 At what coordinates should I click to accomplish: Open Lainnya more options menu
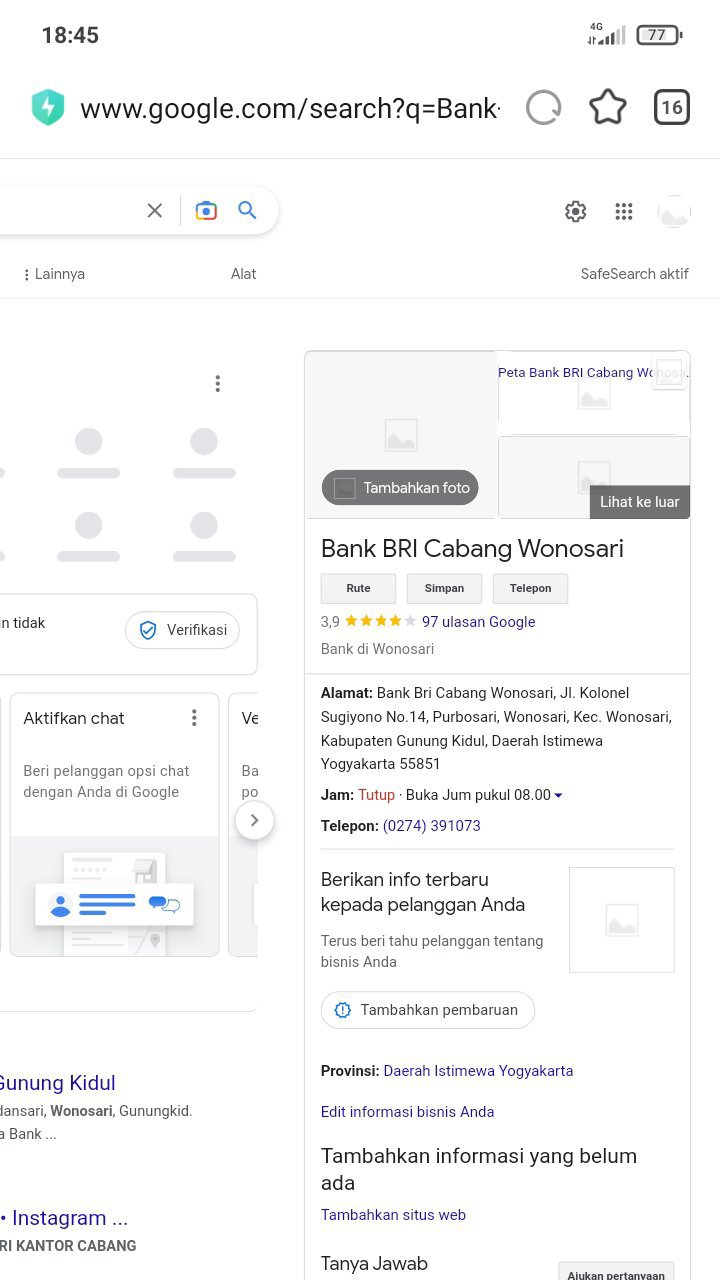54,274
